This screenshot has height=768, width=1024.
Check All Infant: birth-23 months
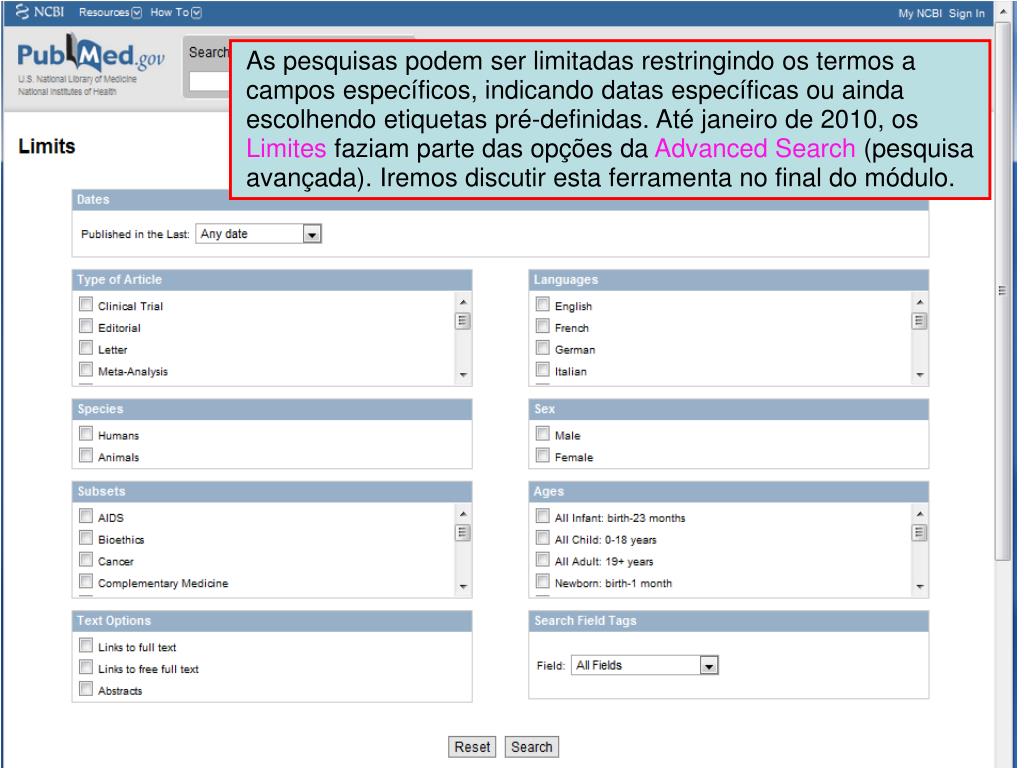[x=542, y=516]
